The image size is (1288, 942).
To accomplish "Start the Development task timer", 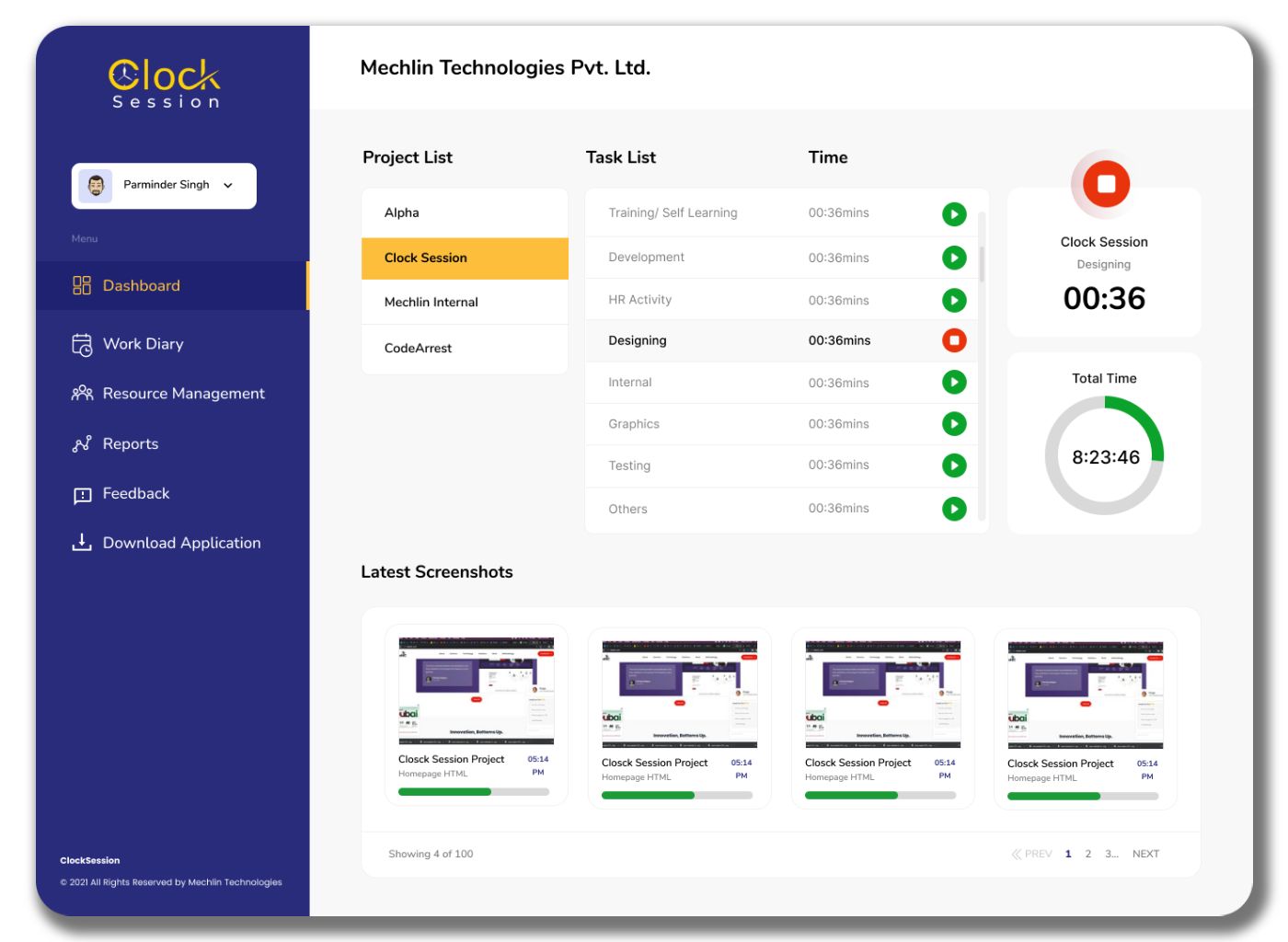I will pos(954,258).
